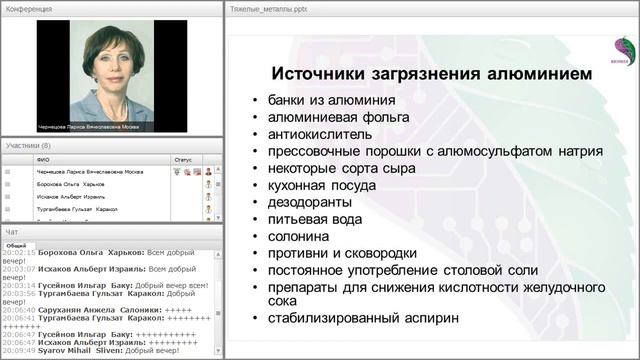Screen dimensions: 640x360
Task: Click the microphone status icon for Чернецова Лариса
Action: pos(177,172)
